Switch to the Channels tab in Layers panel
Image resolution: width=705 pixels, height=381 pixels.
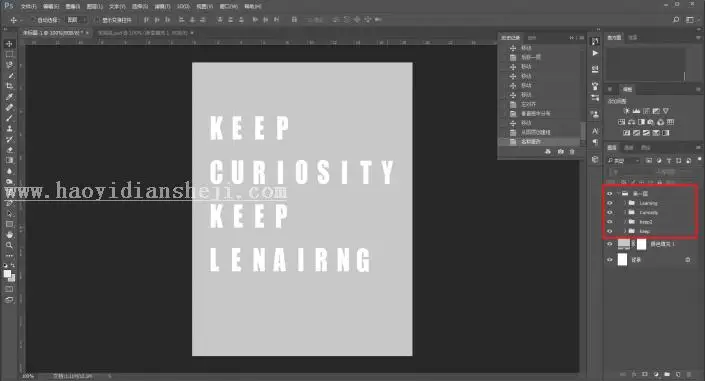coord(629,148)
